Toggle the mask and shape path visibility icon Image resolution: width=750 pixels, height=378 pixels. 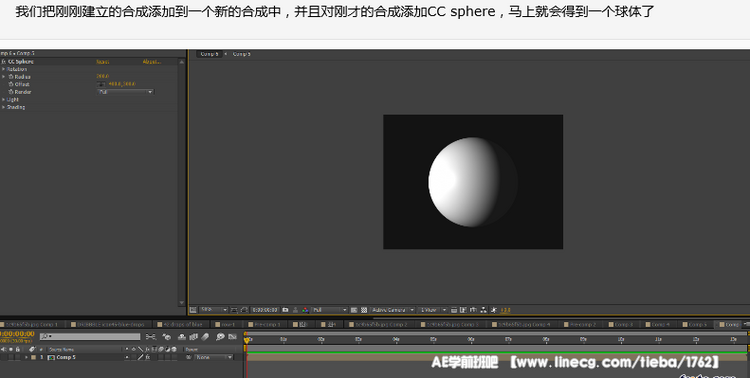click(244, 310)
